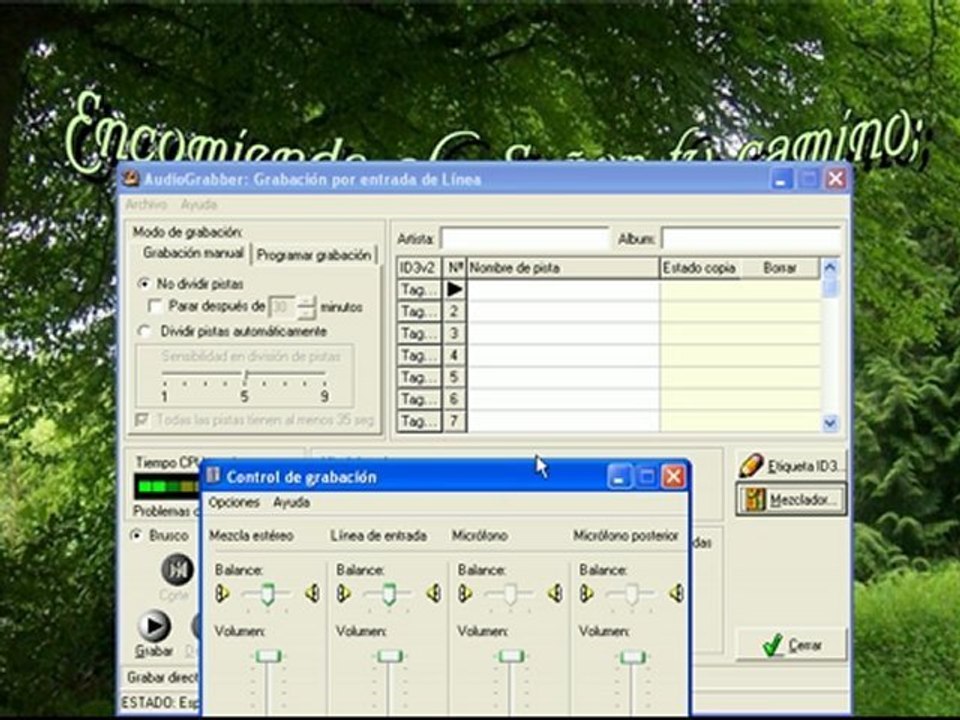Image resolution: width=960 pixels, height=720 pixels.
Task: Enable Parar después de checkbox
Action: [156, 306]
